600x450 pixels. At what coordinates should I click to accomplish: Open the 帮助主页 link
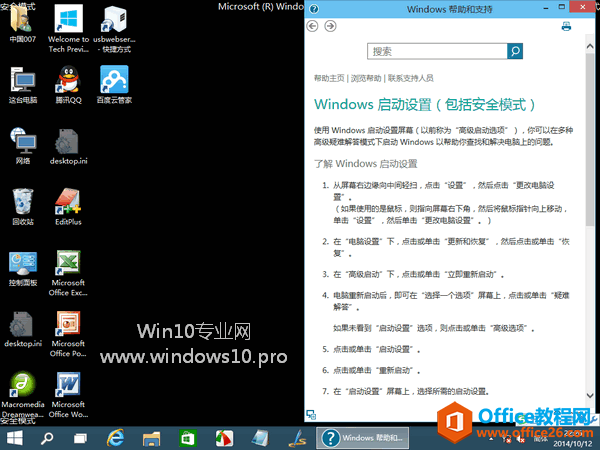pos(329,78)
